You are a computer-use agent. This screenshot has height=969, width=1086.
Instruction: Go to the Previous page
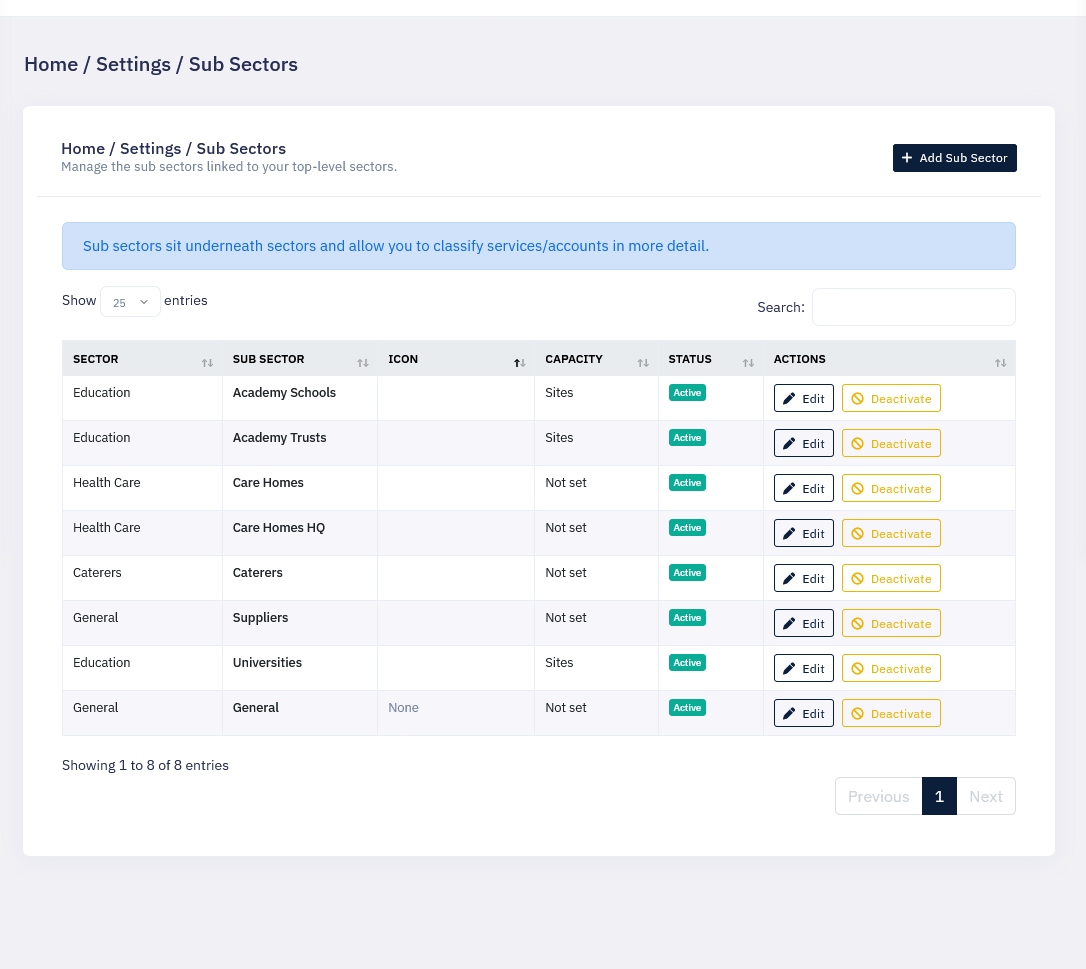coord(878,797)
